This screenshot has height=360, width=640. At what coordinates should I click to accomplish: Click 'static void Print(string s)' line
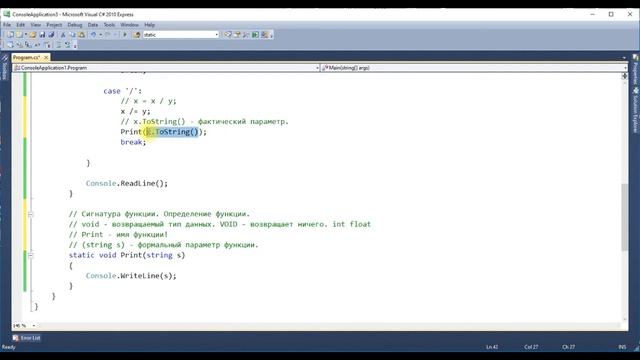click(x=127, y=255)
